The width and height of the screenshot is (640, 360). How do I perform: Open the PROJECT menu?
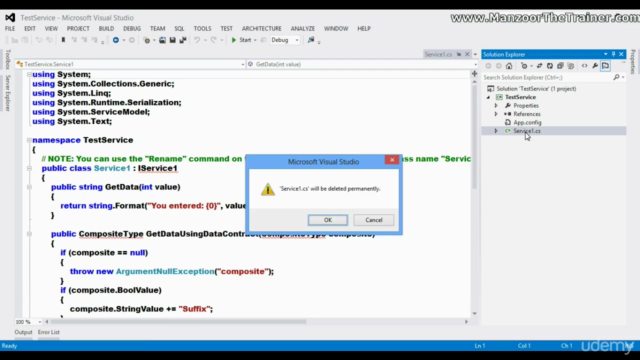[78, 29]
